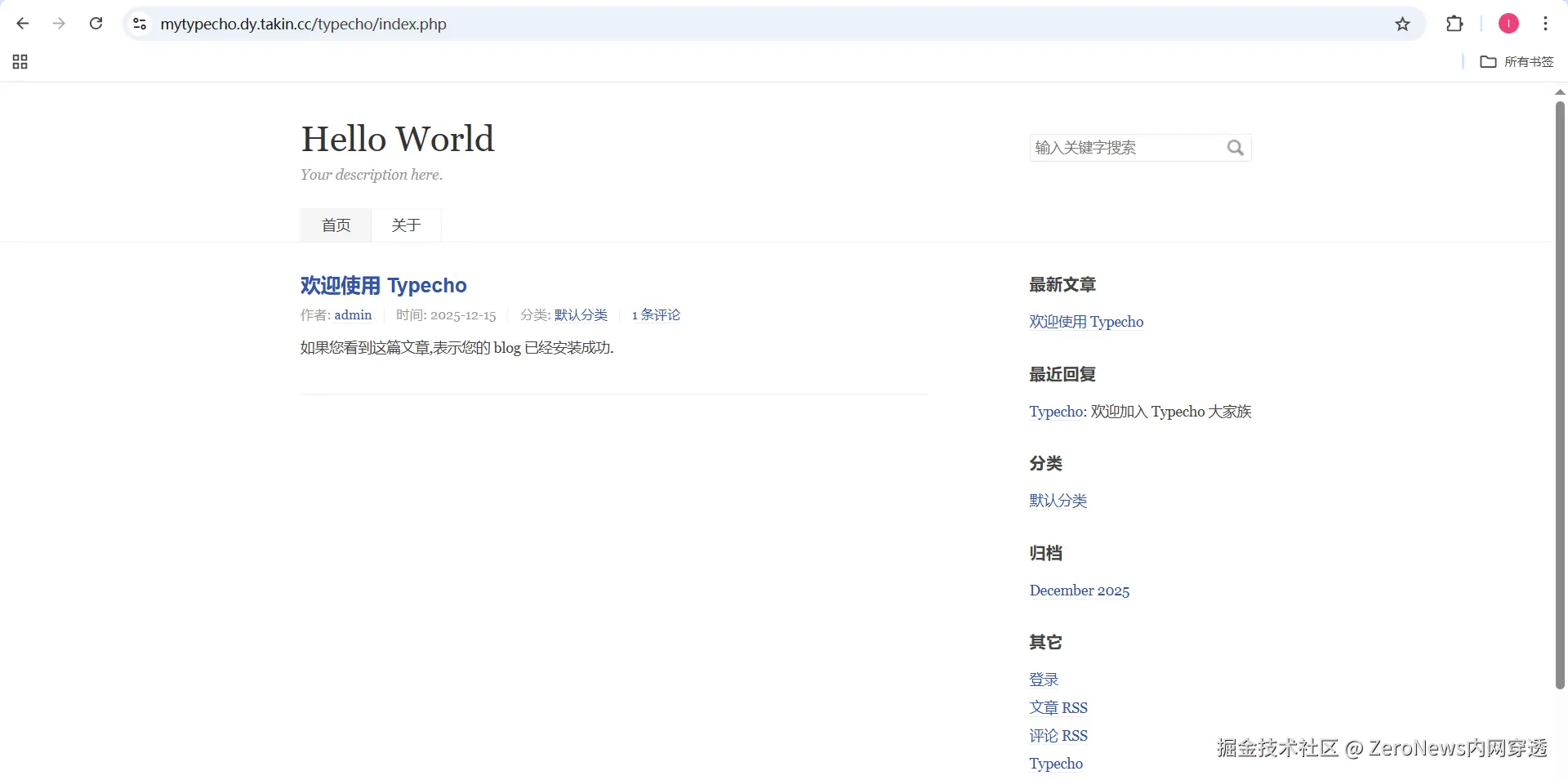The image size is (1568, 780).
Task: Click the 最近回复 sidebar heading
Action: (1062, 375)
